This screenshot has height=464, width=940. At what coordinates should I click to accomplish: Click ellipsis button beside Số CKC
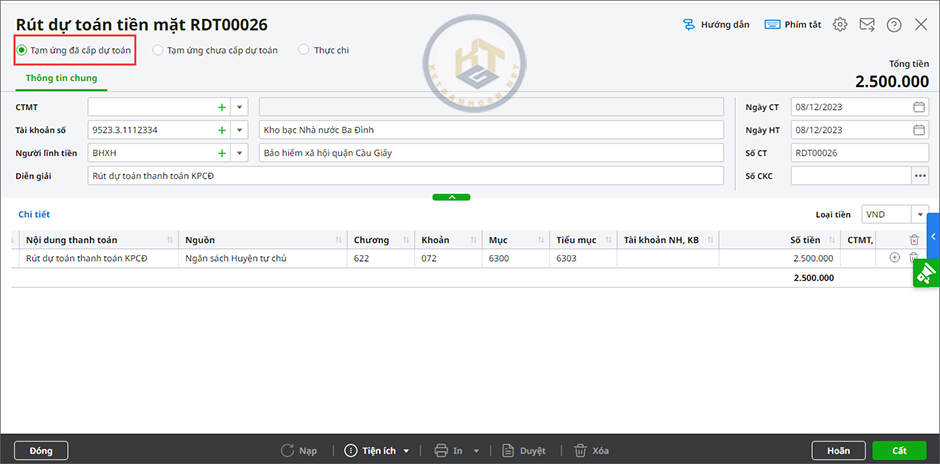919,176
